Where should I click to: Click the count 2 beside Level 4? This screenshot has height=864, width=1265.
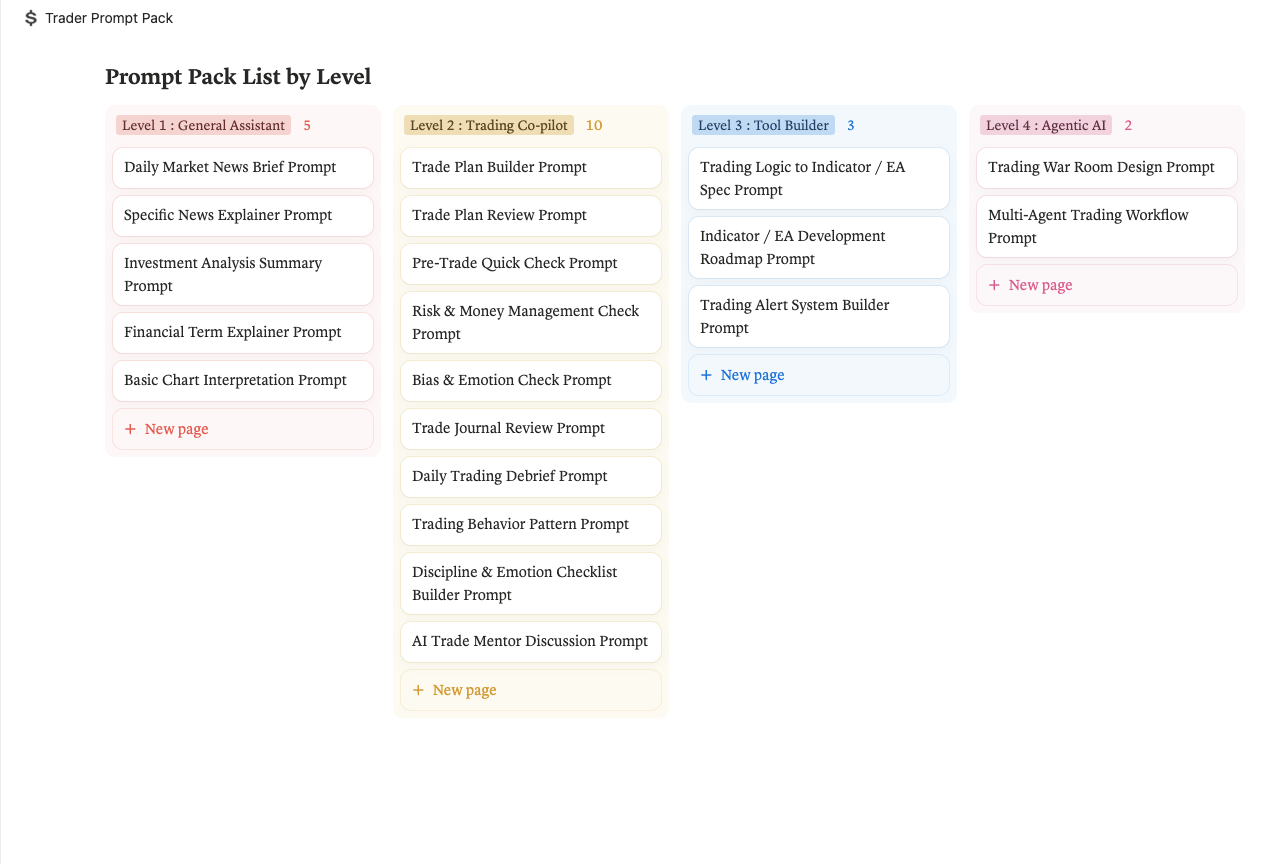(1128, 125)
